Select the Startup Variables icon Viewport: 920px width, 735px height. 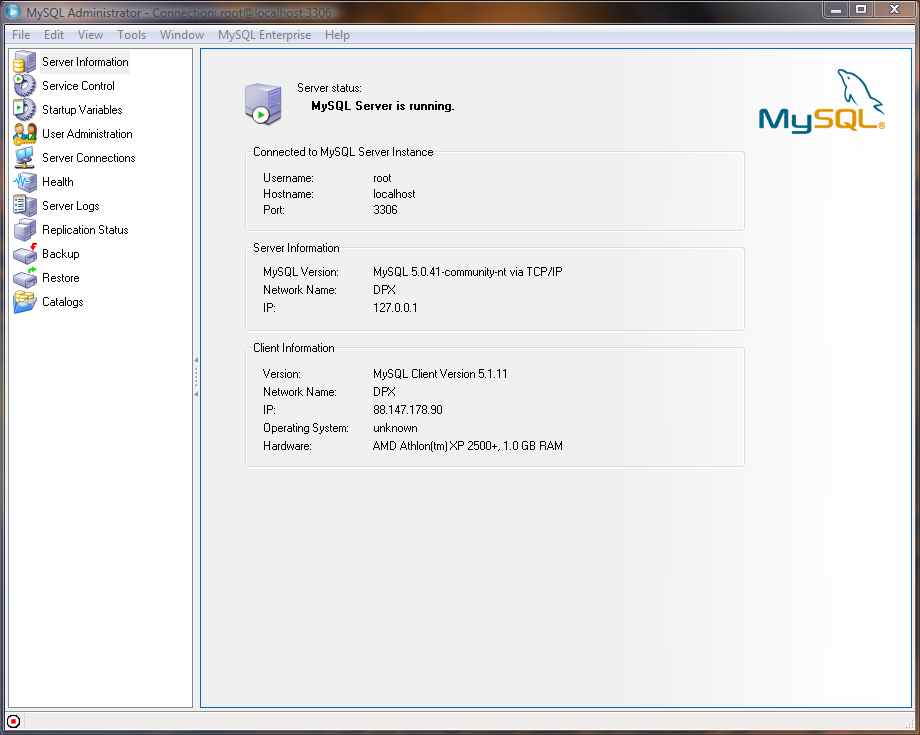point(25,110)
